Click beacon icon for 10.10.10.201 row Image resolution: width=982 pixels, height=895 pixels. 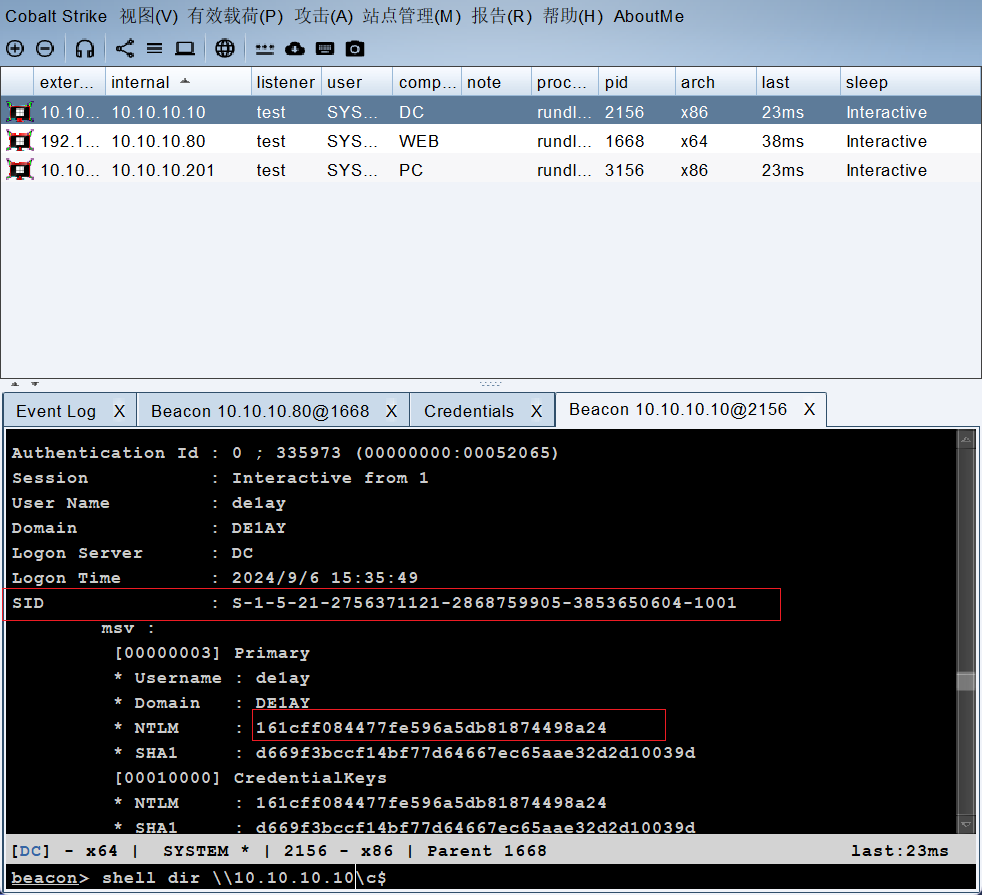coord(20,170)
